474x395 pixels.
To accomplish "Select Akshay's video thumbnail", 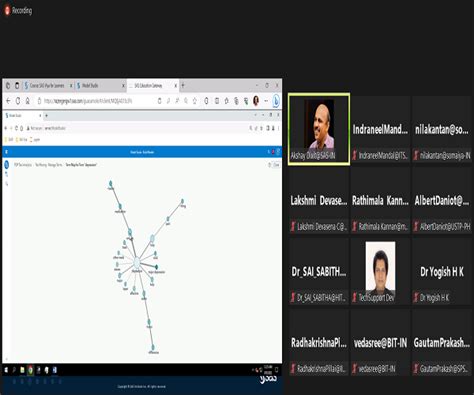I will (x=319, y=129).
